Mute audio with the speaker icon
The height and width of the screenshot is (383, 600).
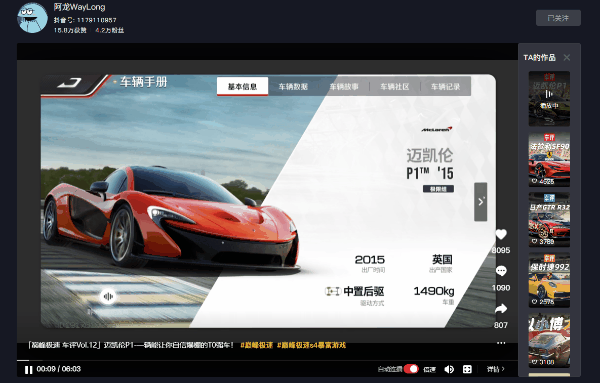pos(449,369)
